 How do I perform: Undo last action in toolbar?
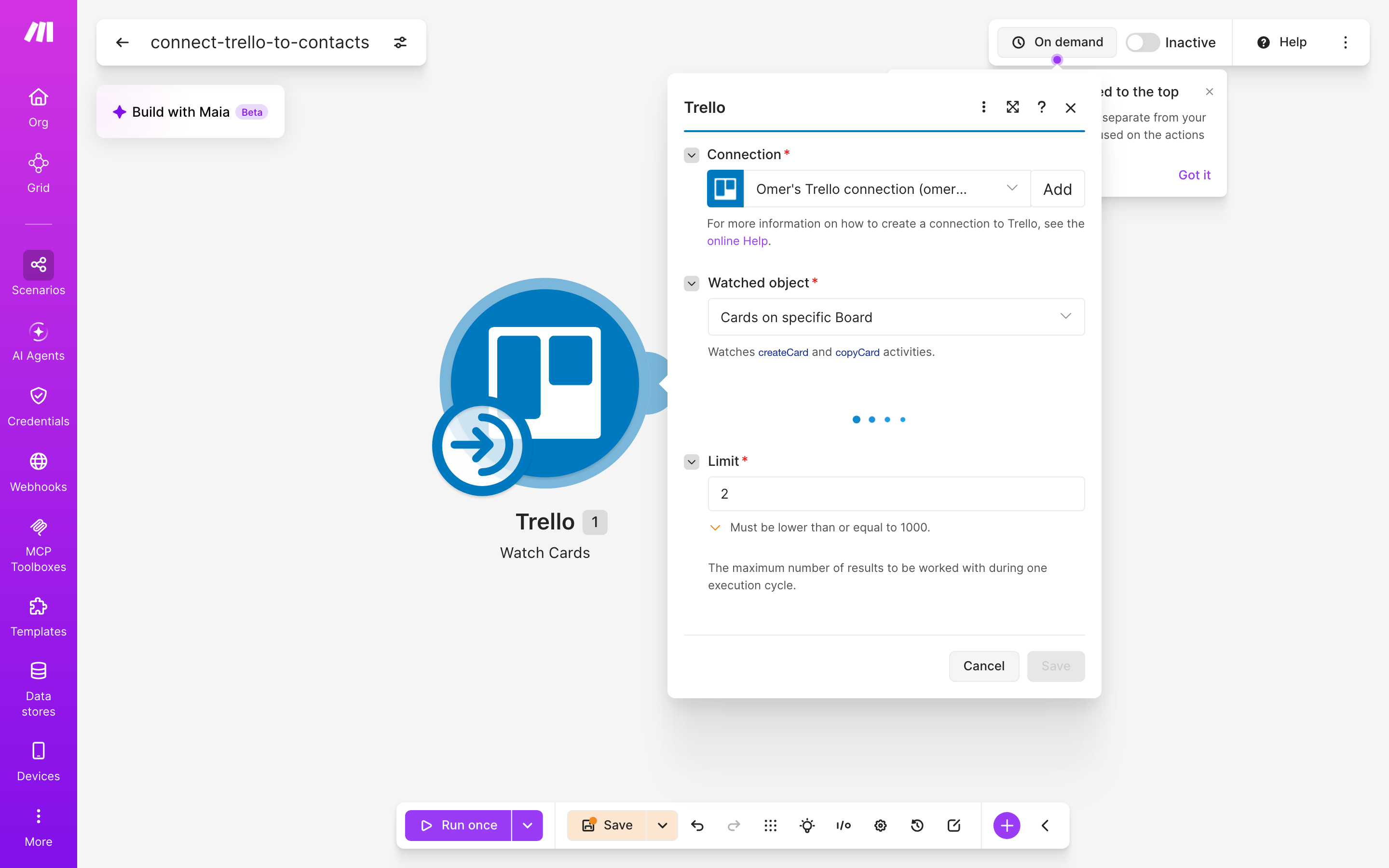pyautogui.click(x=697, y=825)
